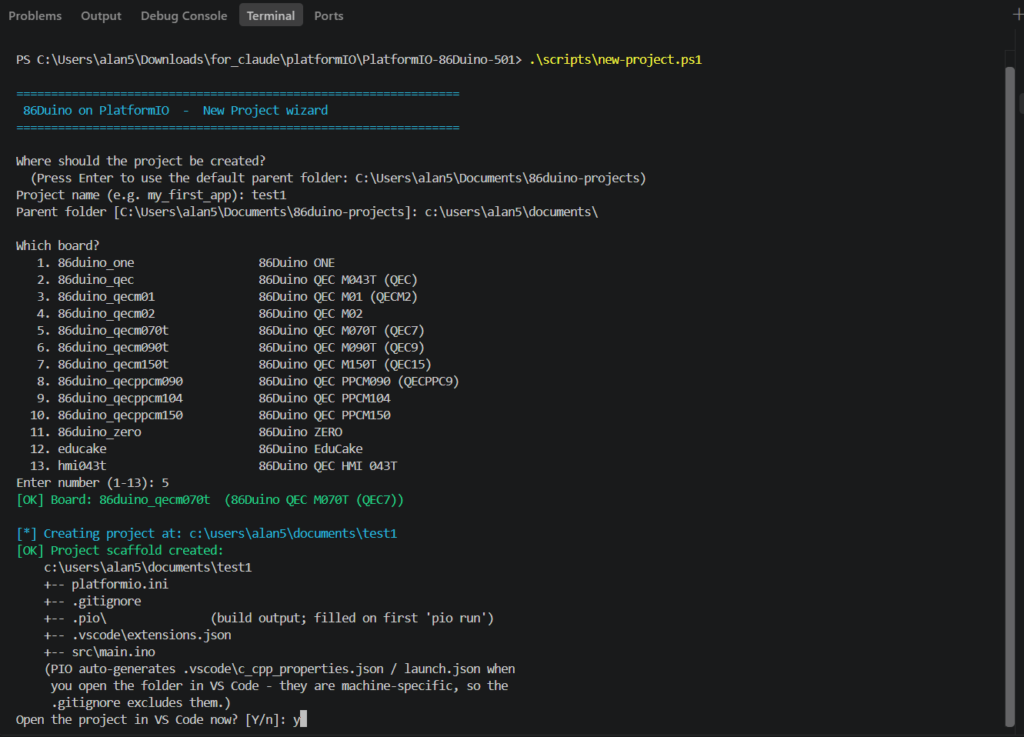Switch to the Problems tab

pyautogui.click(x=35, y=16)
